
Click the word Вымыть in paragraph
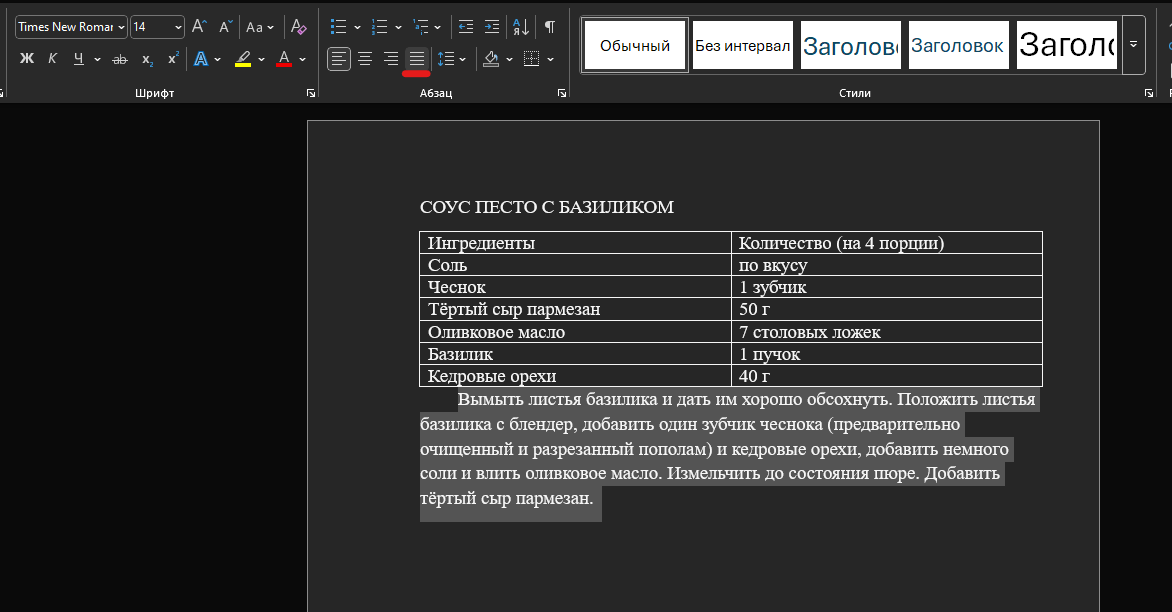click(x=492, y=399)
